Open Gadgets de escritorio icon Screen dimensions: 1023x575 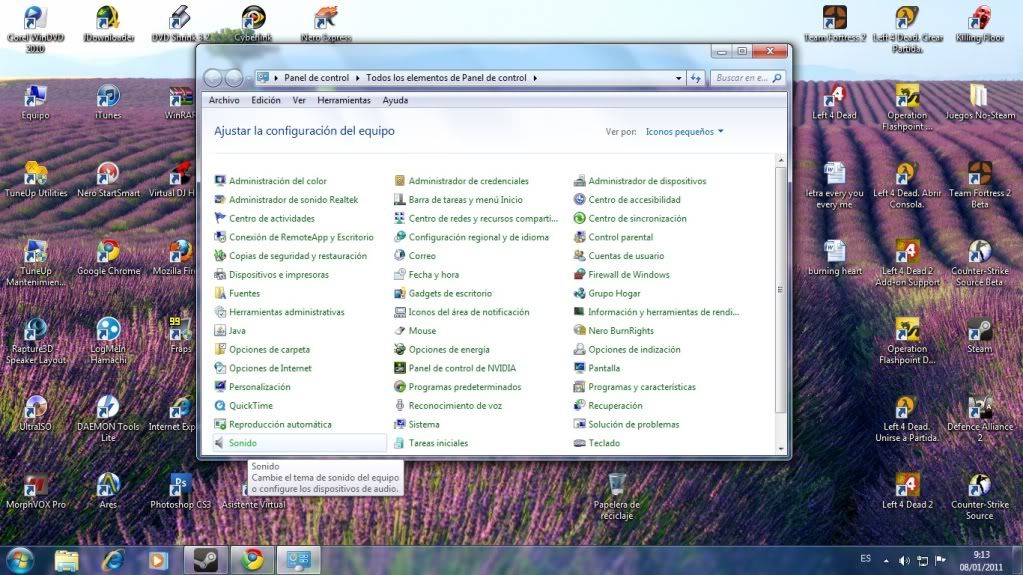tap(400, 293)
